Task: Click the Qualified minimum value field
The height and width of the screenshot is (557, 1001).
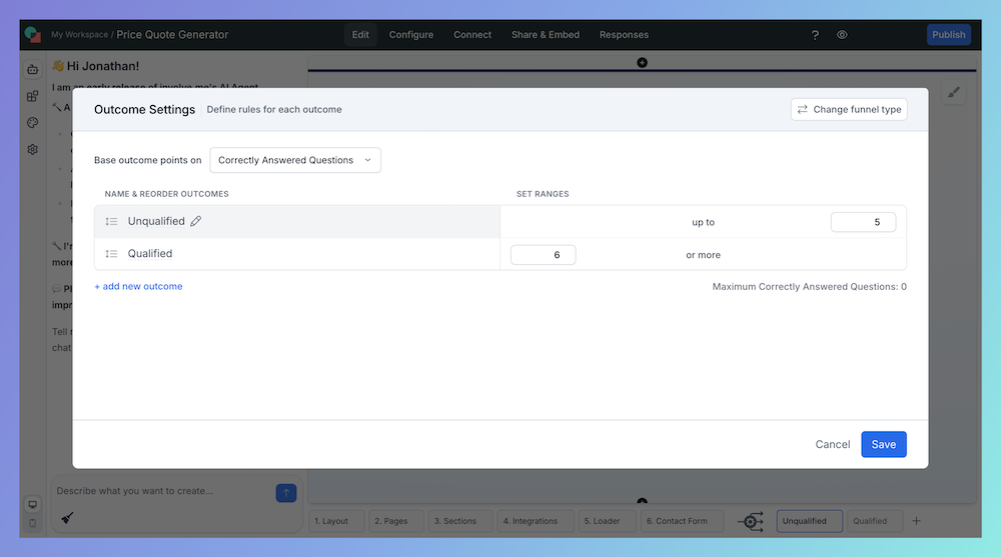Action: pos(543,255)
